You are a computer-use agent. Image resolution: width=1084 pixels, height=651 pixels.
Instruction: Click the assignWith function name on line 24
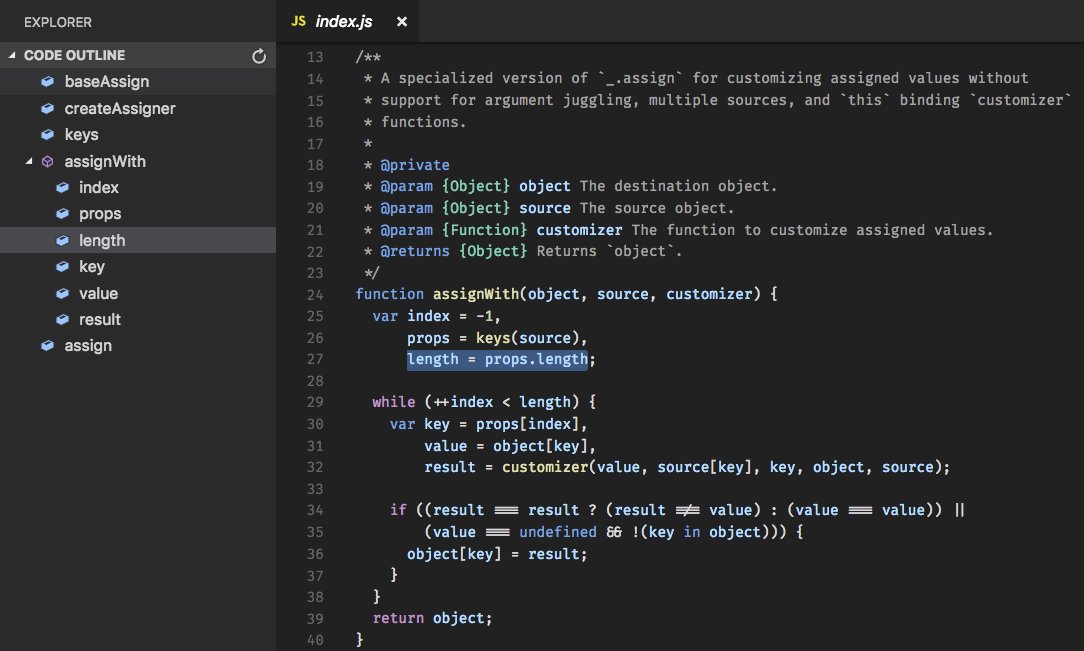[476, 294]
